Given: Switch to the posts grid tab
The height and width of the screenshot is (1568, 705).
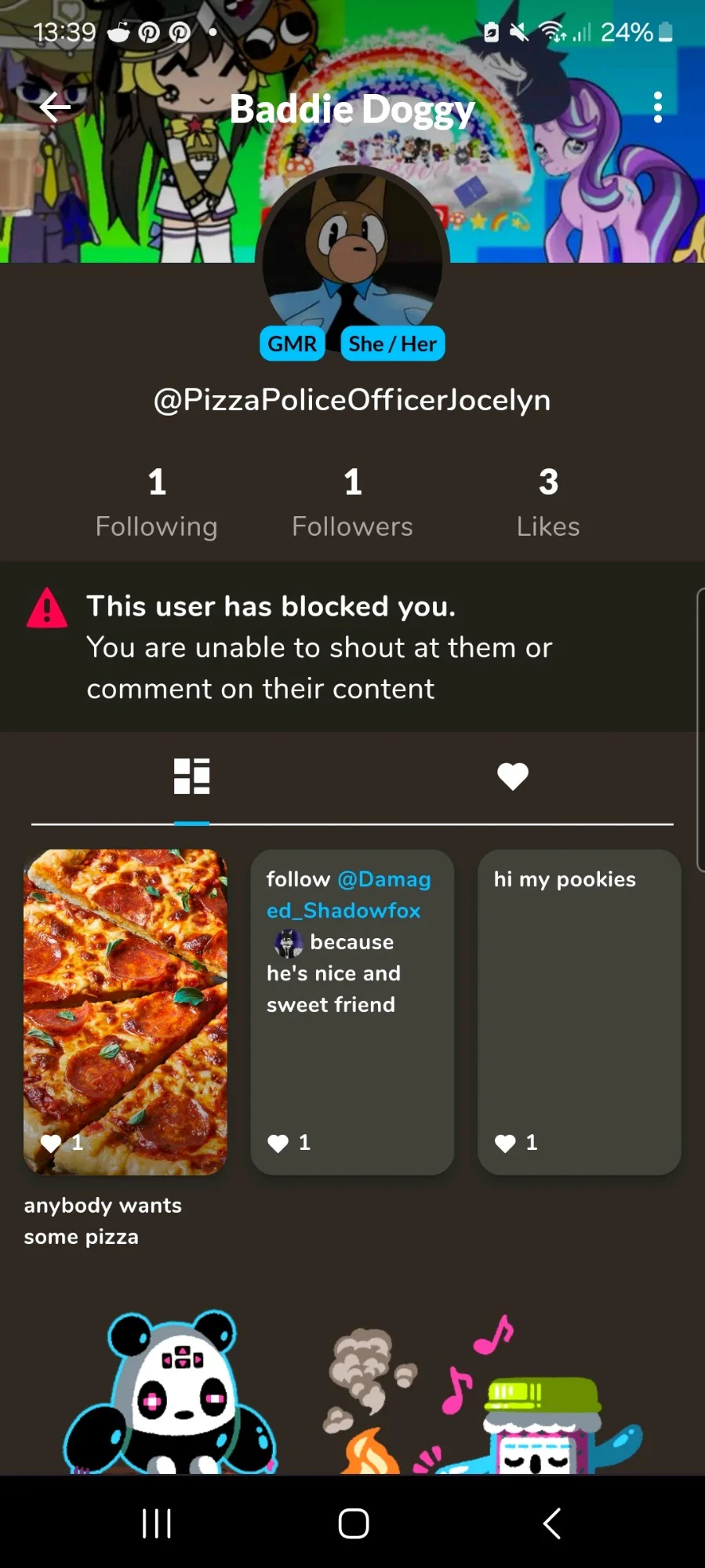Looking at the screenshot, I should click(x=191, y=777).
